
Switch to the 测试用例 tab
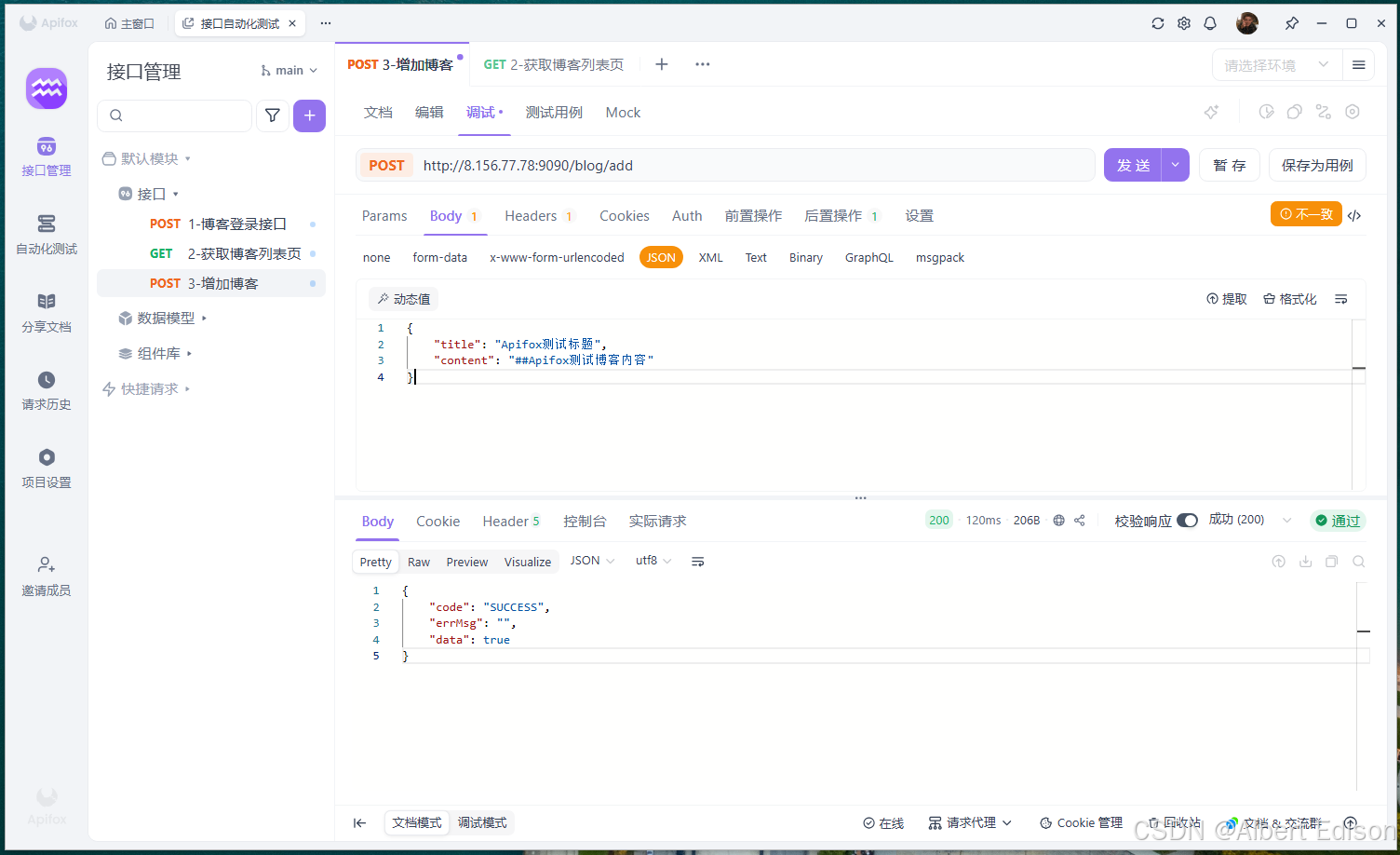[554, 113]
